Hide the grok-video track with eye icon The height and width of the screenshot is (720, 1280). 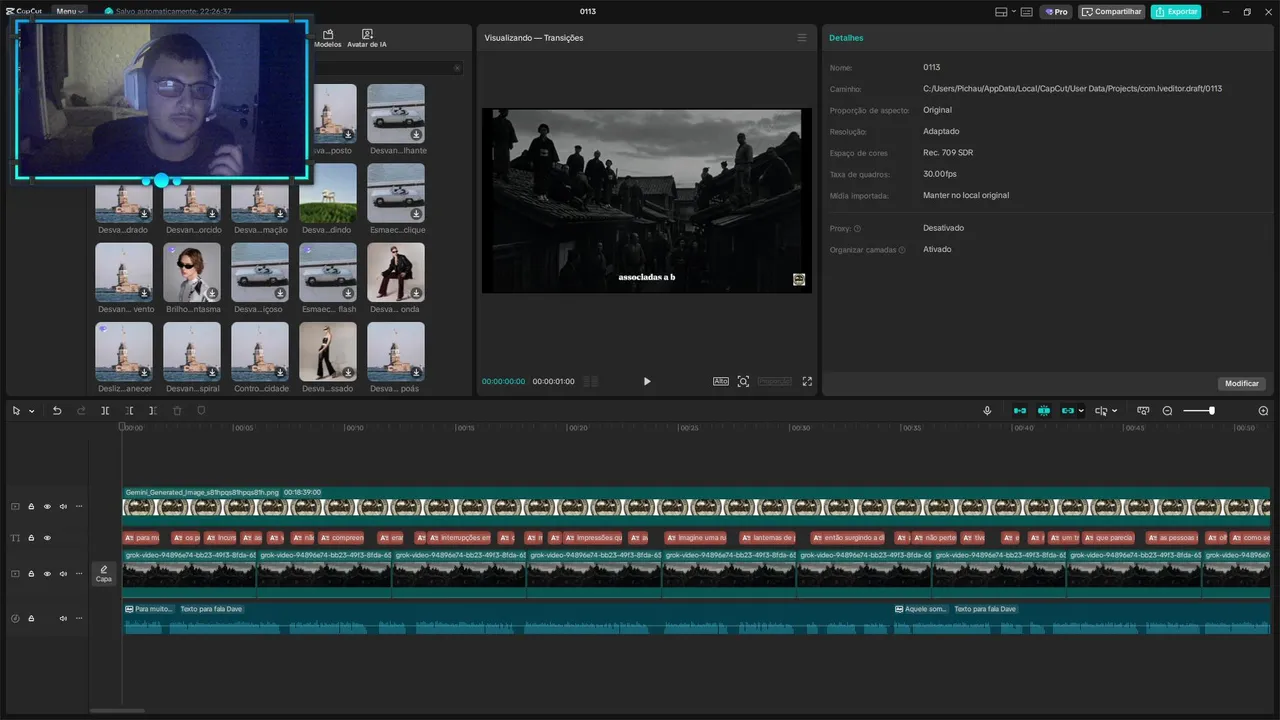click(x=47, y=574)
